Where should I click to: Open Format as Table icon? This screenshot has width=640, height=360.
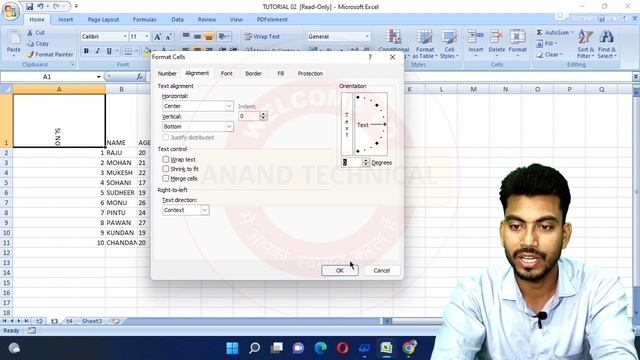pos(424,37)
